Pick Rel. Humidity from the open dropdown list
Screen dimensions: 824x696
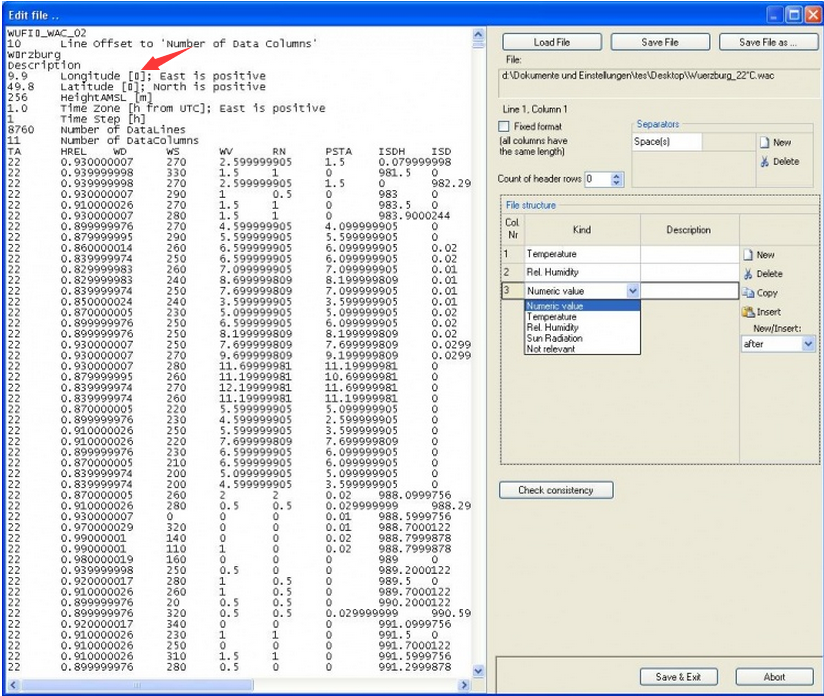pyautogui.click(x=551, y=328)
